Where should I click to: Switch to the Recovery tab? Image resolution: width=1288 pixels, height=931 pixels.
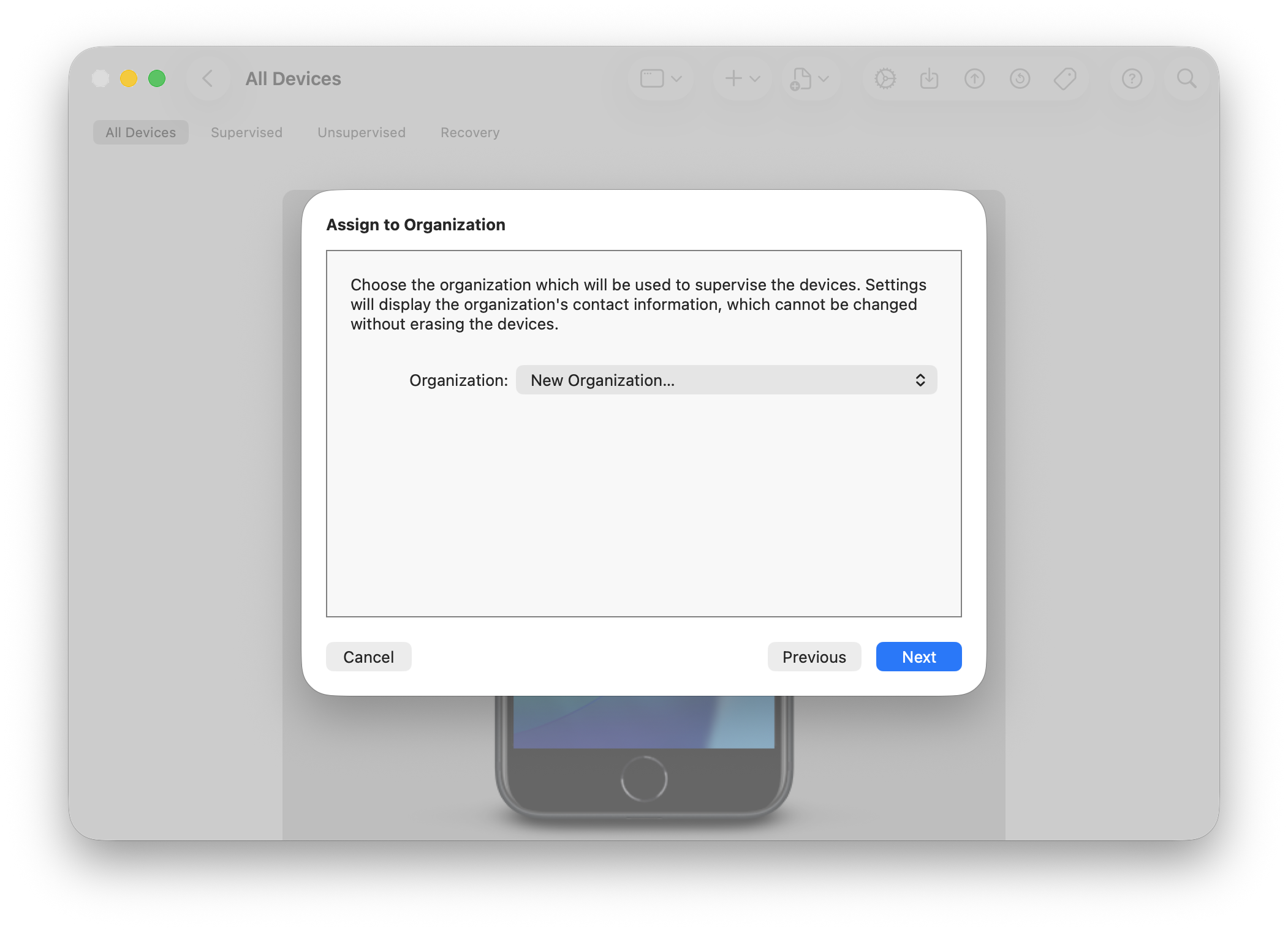[x=470, y=132]
